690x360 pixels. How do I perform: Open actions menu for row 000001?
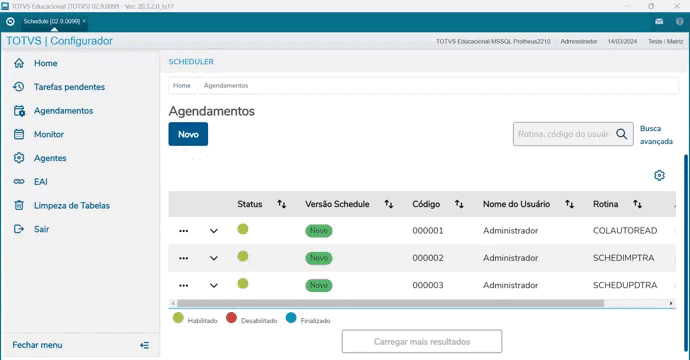coord(184,231)
